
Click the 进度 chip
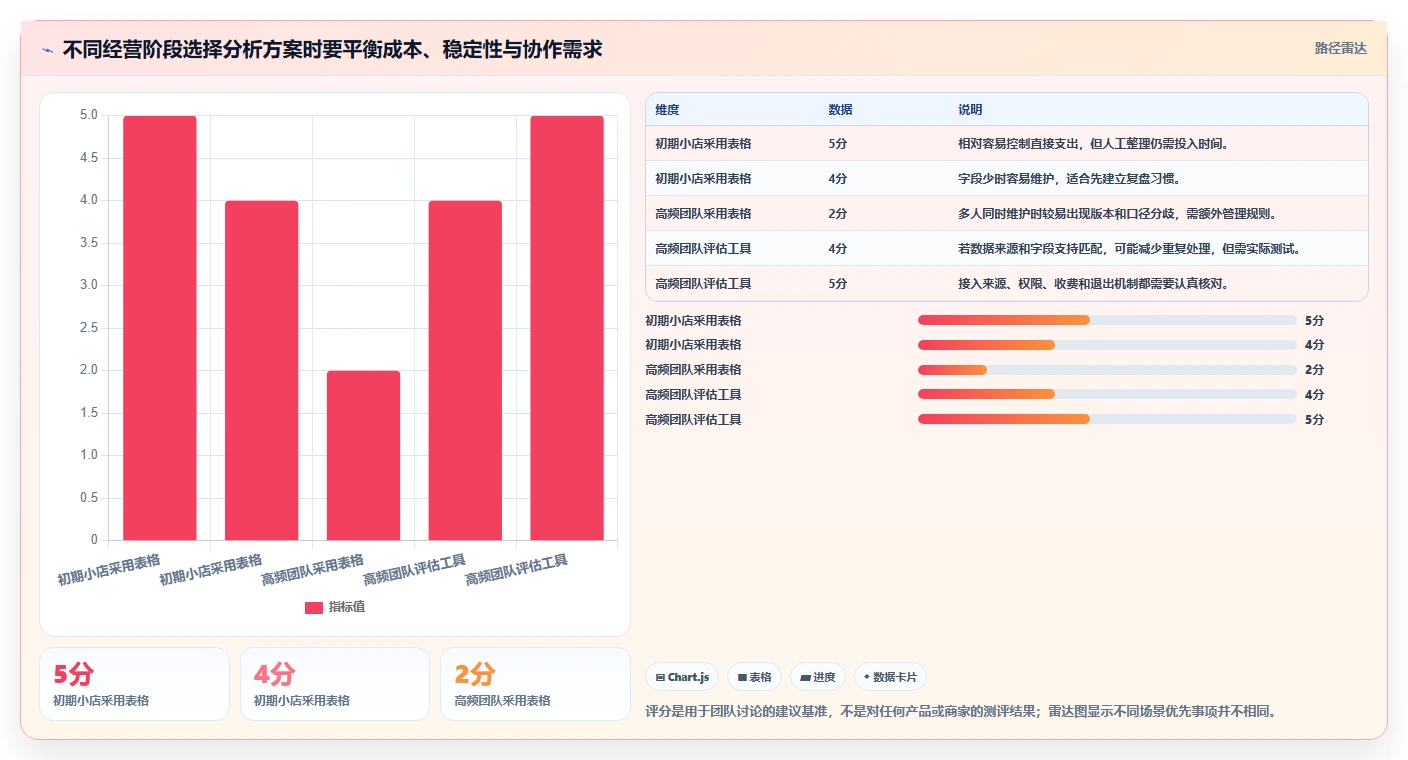pyautogui.click(x=818, y=677)
